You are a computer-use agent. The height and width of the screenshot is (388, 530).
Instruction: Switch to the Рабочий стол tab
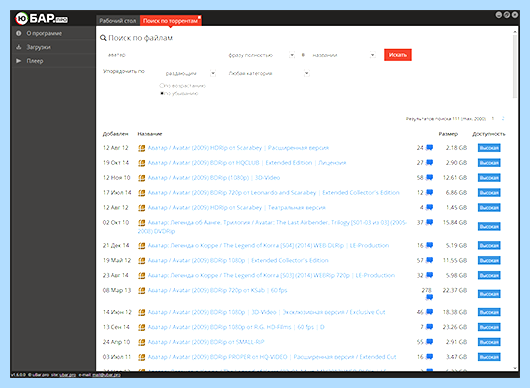118,21
